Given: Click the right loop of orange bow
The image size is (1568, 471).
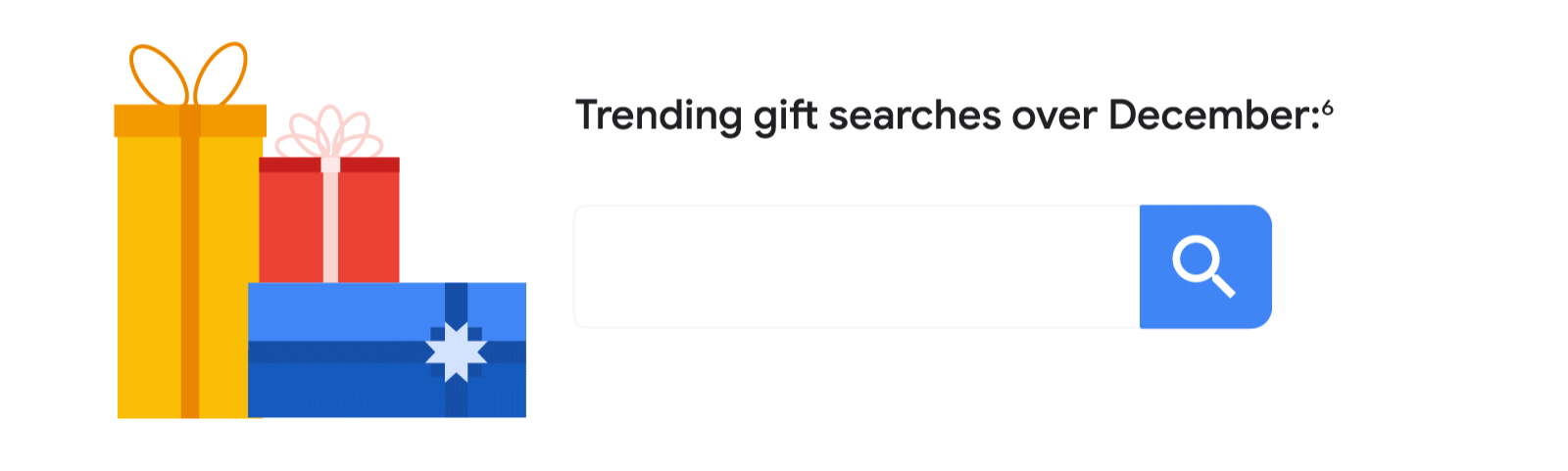Looking at the screenshot, I should tap(221, 72).
